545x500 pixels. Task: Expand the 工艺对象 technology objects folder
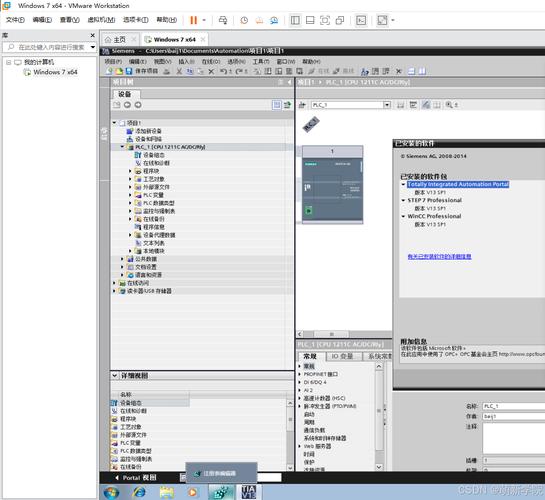point(130,179)
